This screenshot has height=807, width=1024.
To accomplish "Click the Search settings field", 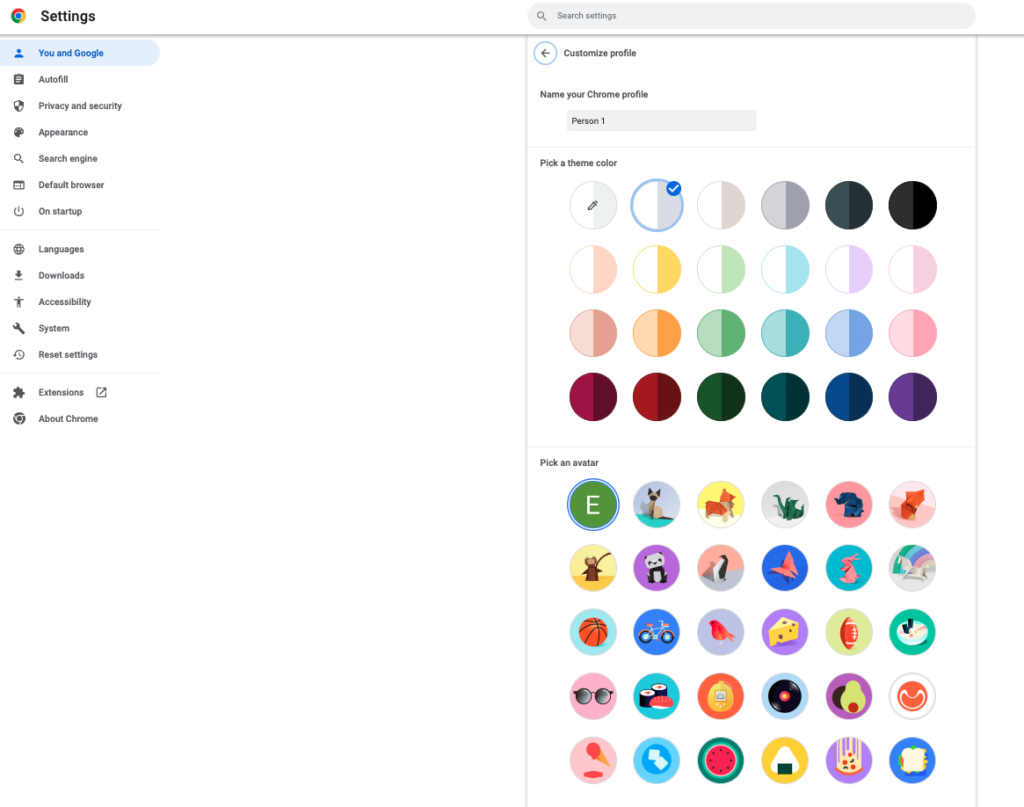I will point(750,16).
